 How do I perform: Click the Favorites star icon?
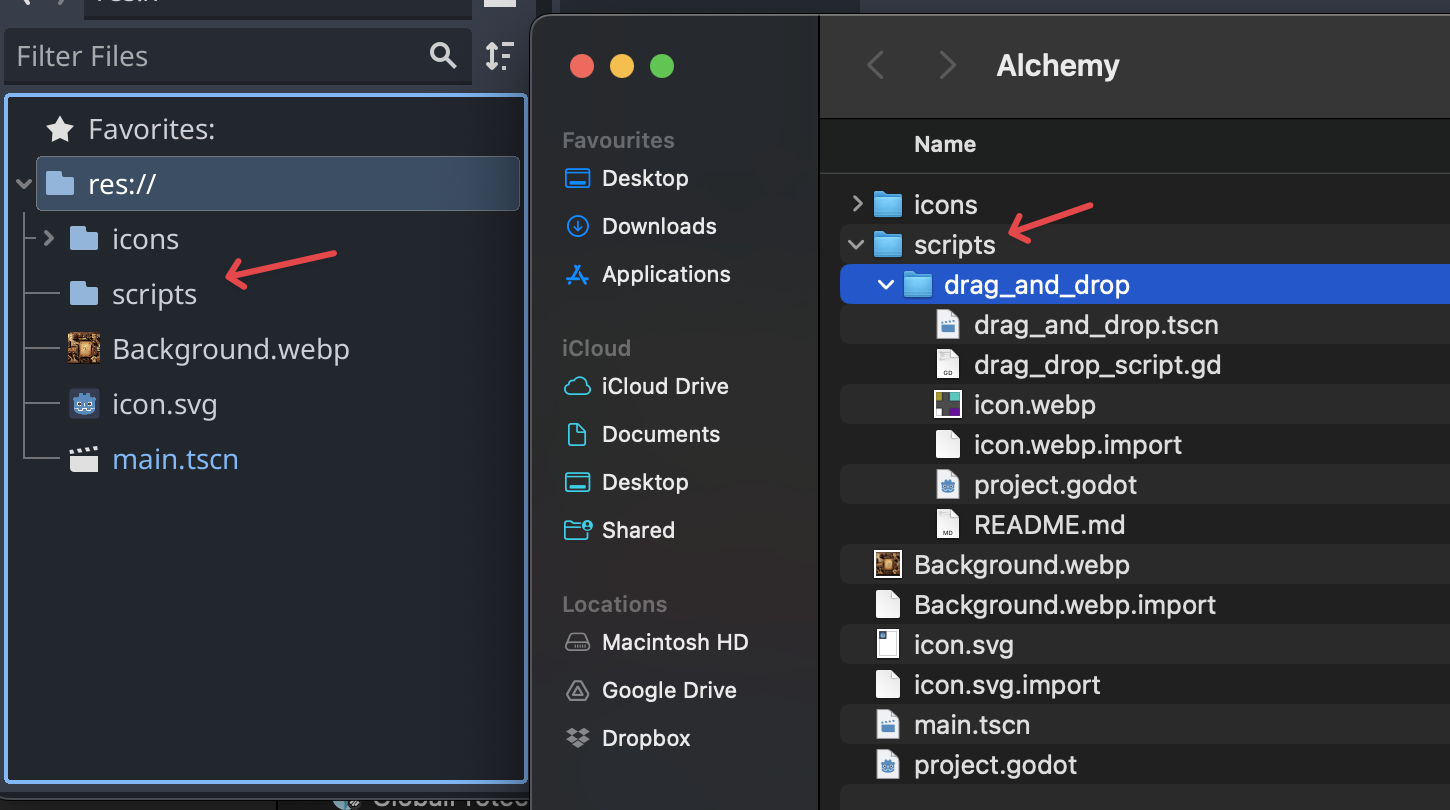pyautogui.click(x=60, y=129)
